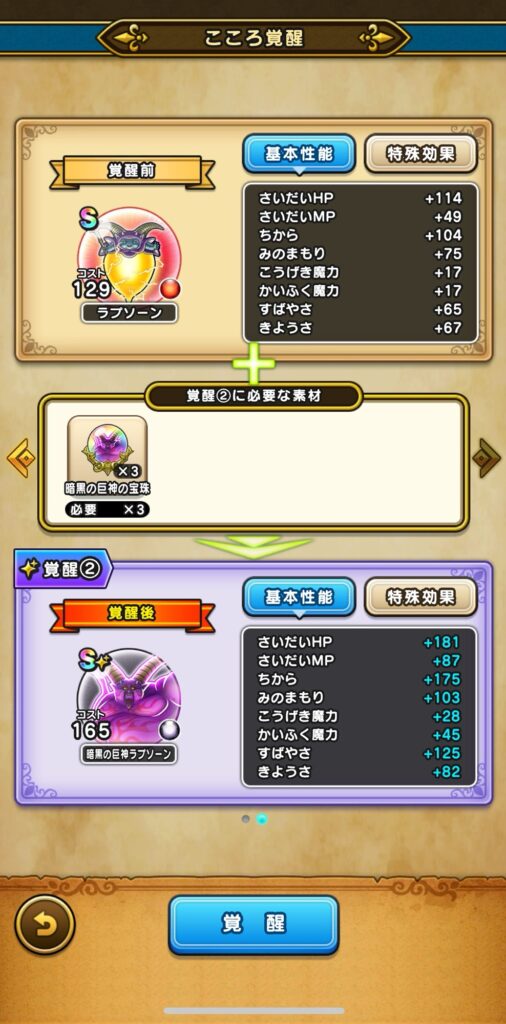This screenshot has width=506, height=1024.
Task: Tap the S rank sparkle icon after awakening
Action: tap(95, 662)
